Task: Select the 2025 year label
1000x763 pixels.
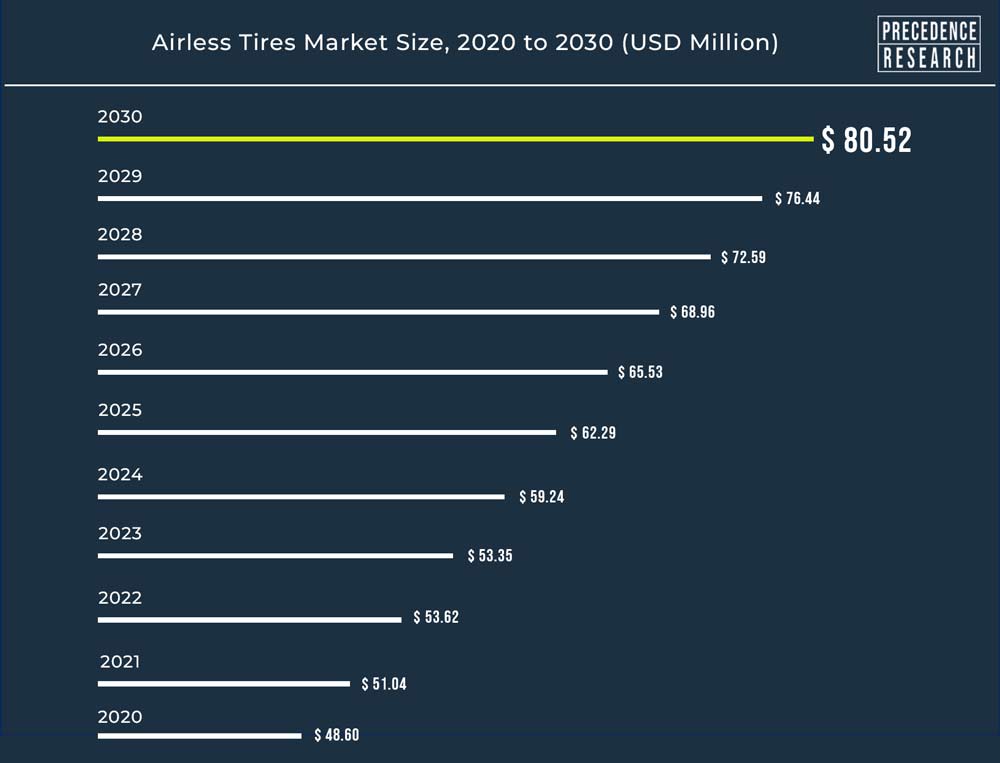Action: coord(120,410)
